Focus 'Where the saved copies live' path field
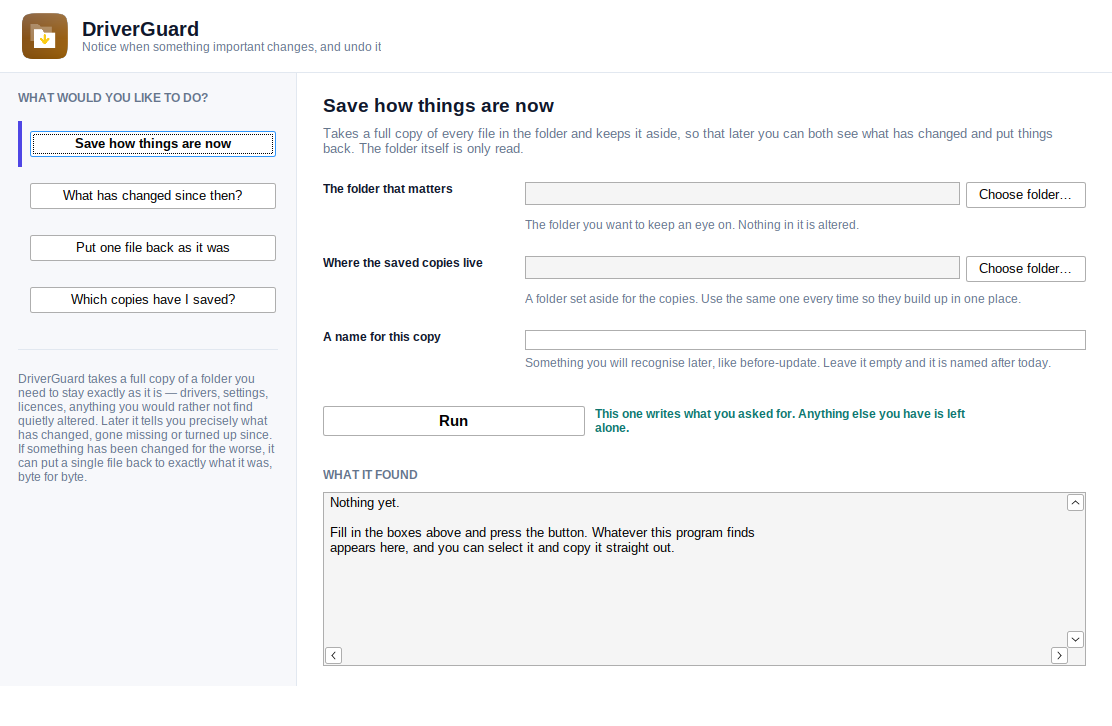1112x726 pixels. coord(742,267)
